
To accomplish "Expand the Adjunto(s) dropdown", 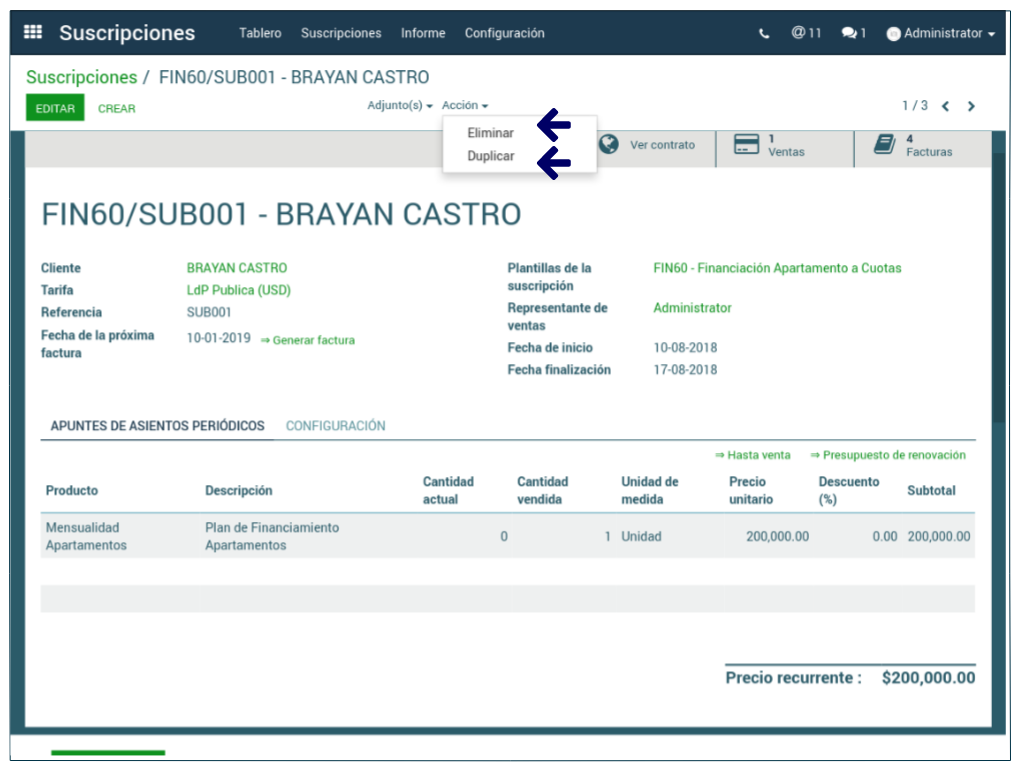I will point(399,106).
